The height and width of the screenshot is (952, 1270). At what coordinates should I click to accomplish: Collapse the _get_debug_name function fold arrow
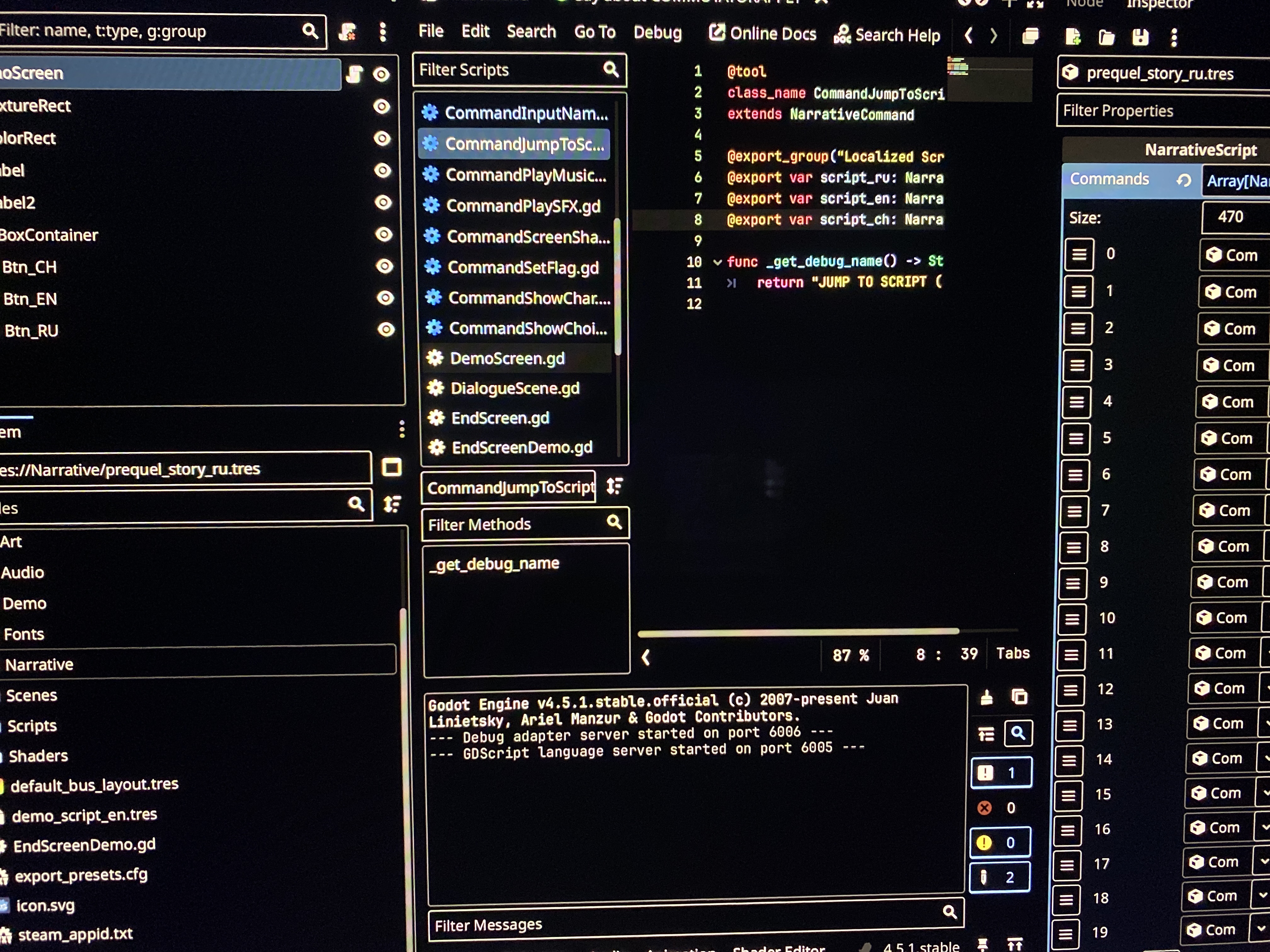coord(717,262)
